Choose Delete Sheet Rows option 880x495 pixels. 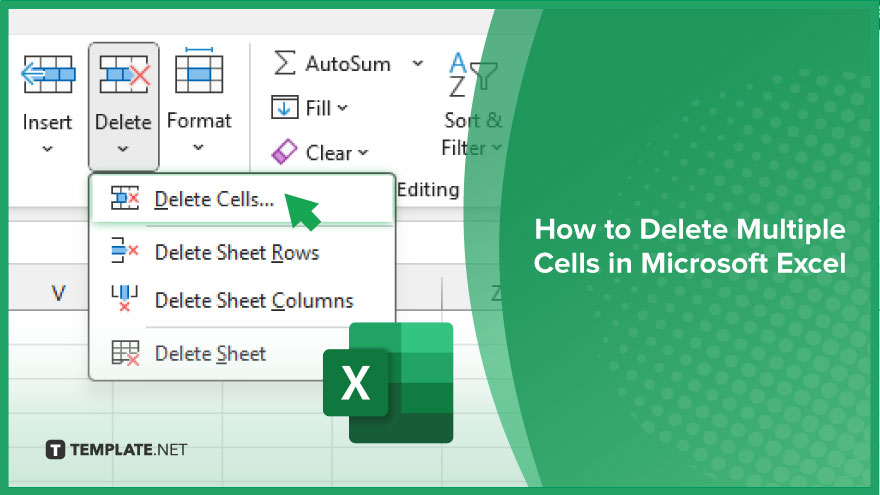tap(242, 252)
